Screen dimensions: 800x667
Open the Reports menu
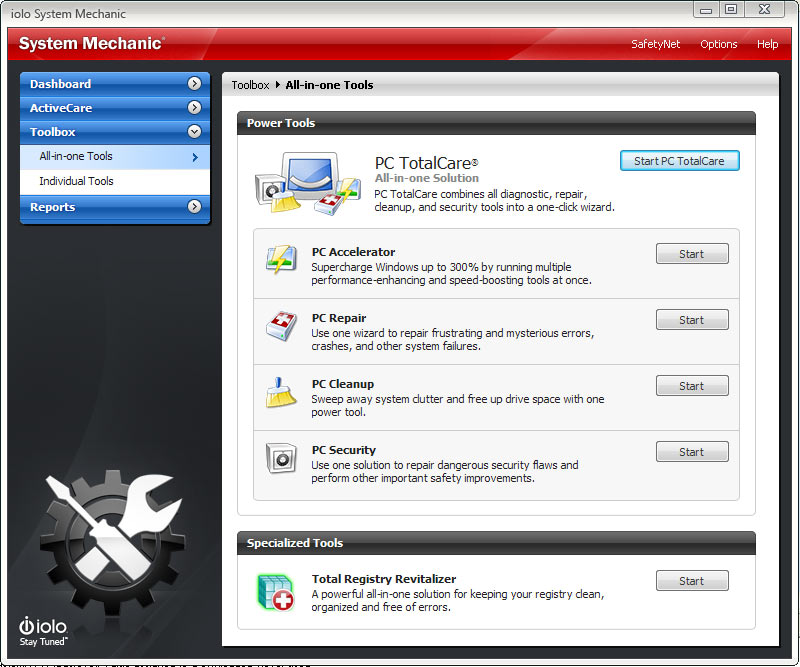tap(115, 207)
